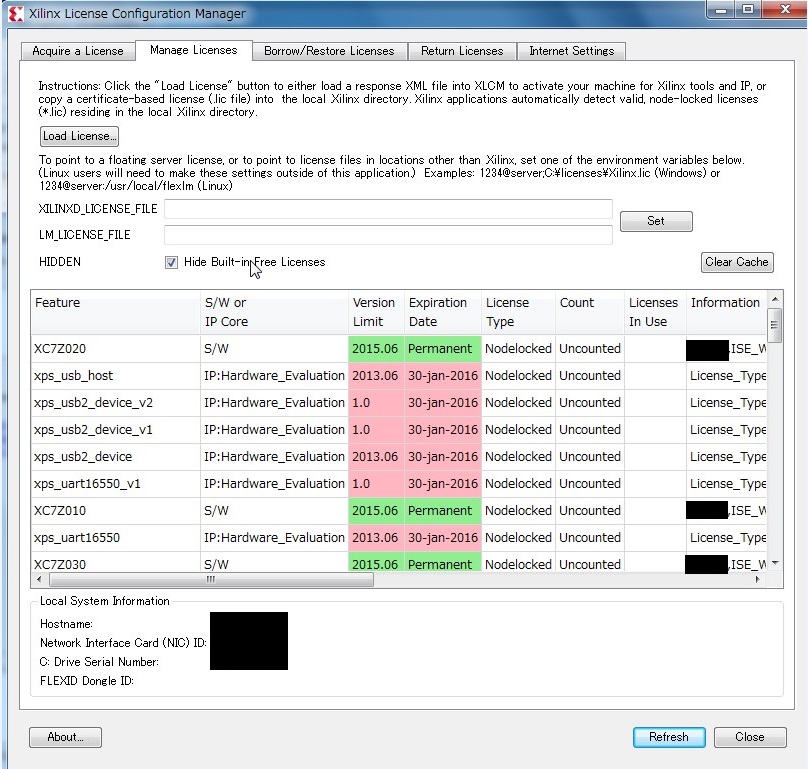Open the Internet Settings tab
The height and width of the screenshot is (769, 808).
click(571, 51)
